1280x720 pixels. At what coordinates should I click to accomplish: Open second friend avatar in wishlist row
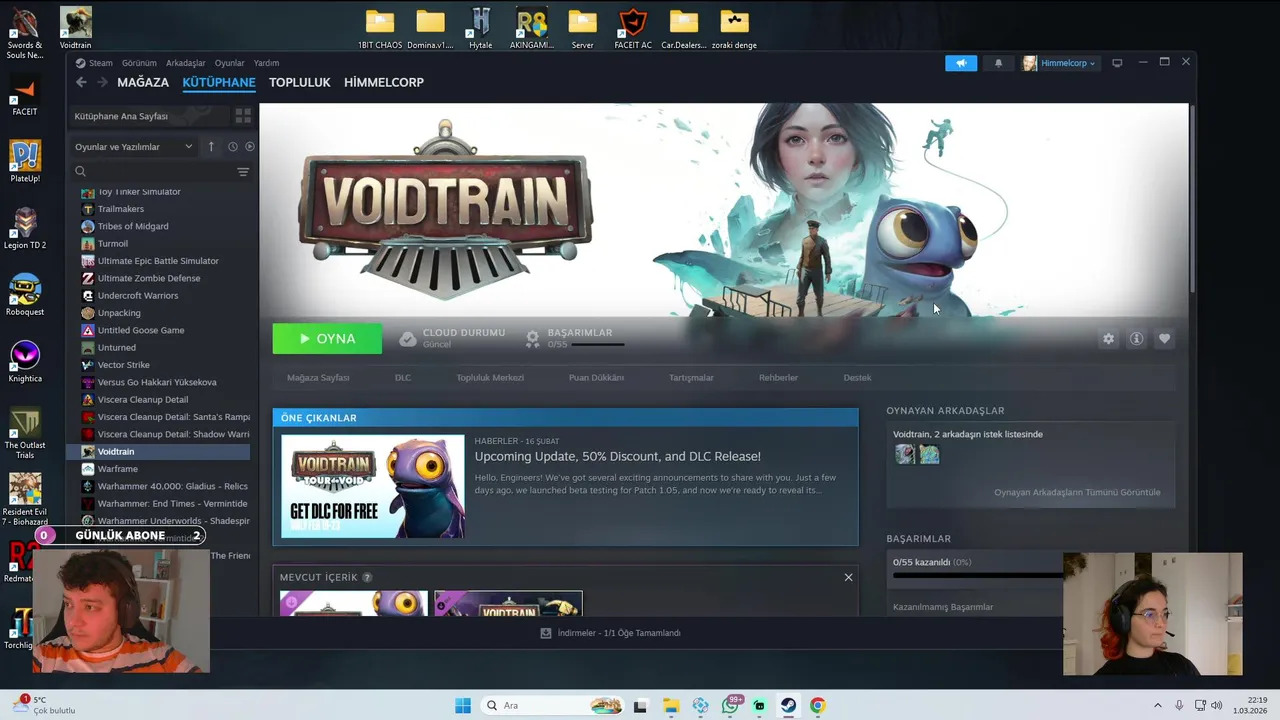tap(929, 455)
